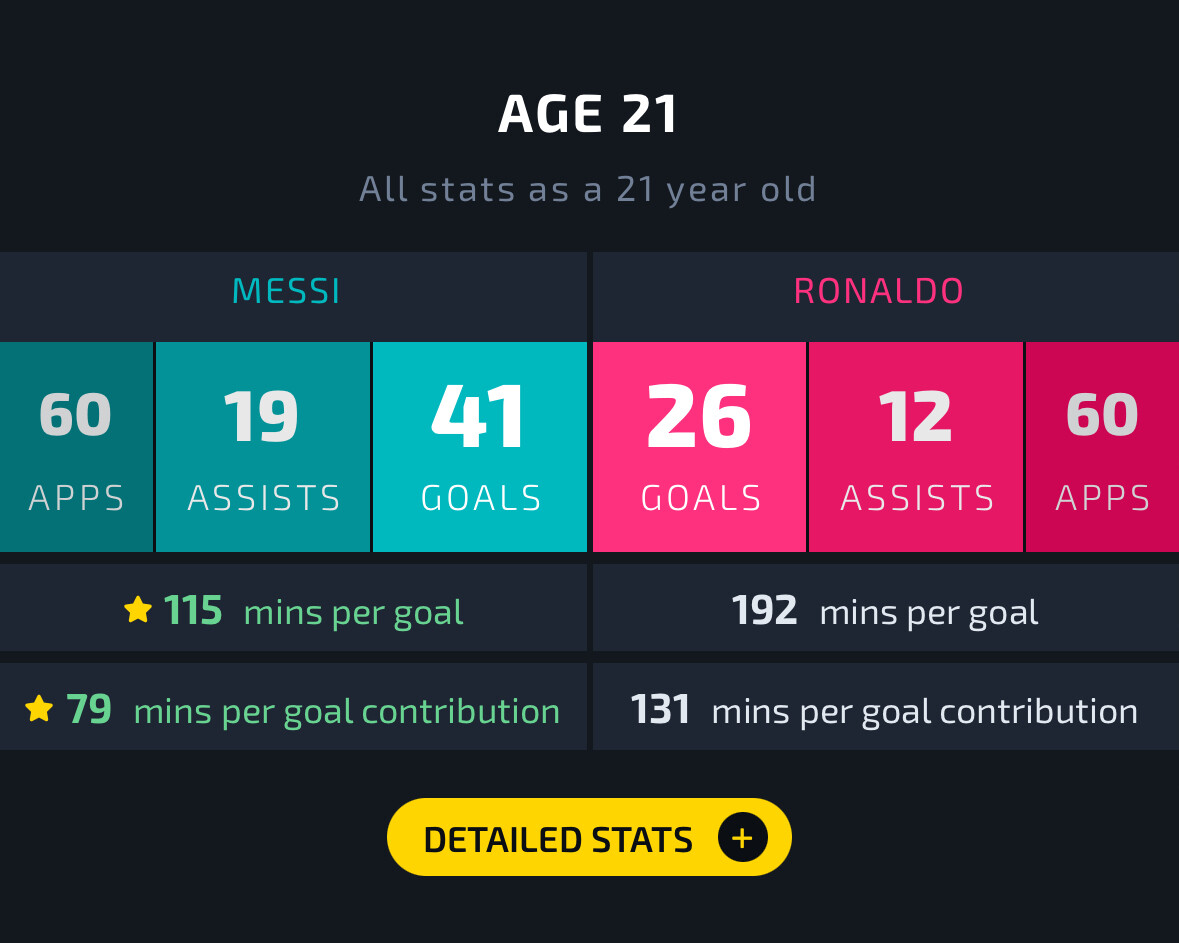Click the star beside 79 mins
Screen dimensions: 1179x943
tap(39, 708)
